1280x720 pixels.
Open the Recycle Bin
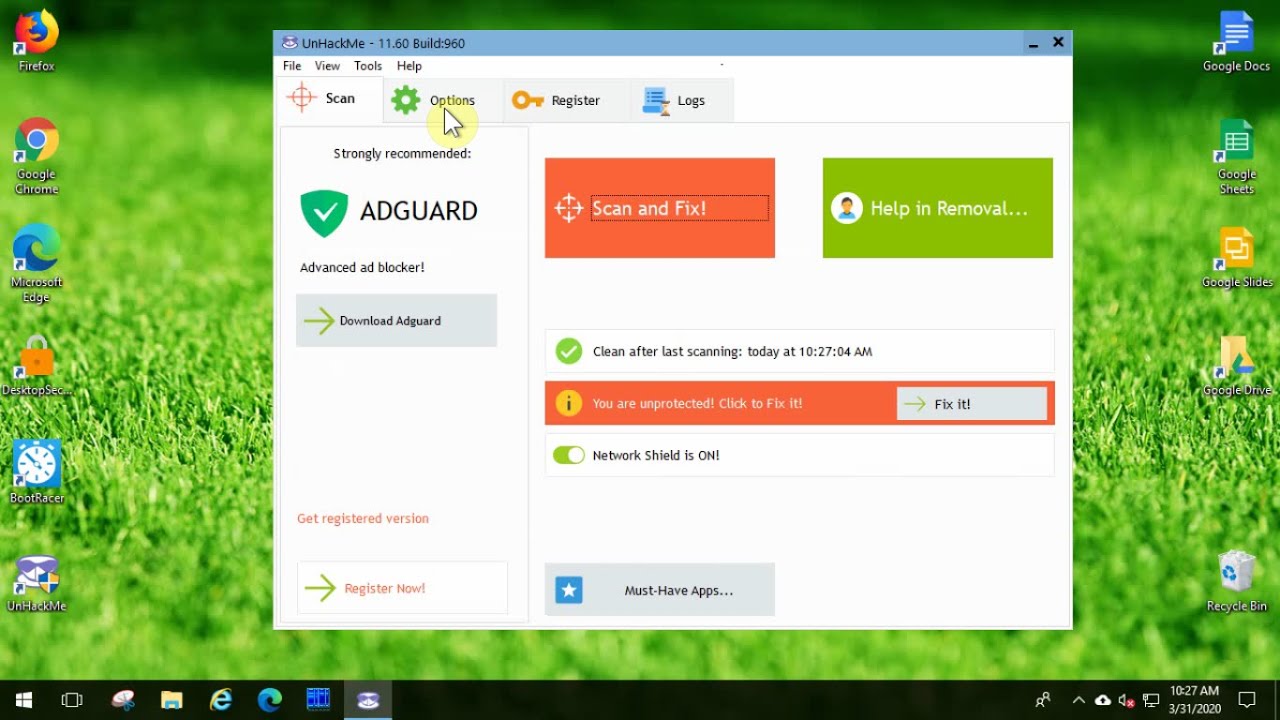[x=1236, y=581]
